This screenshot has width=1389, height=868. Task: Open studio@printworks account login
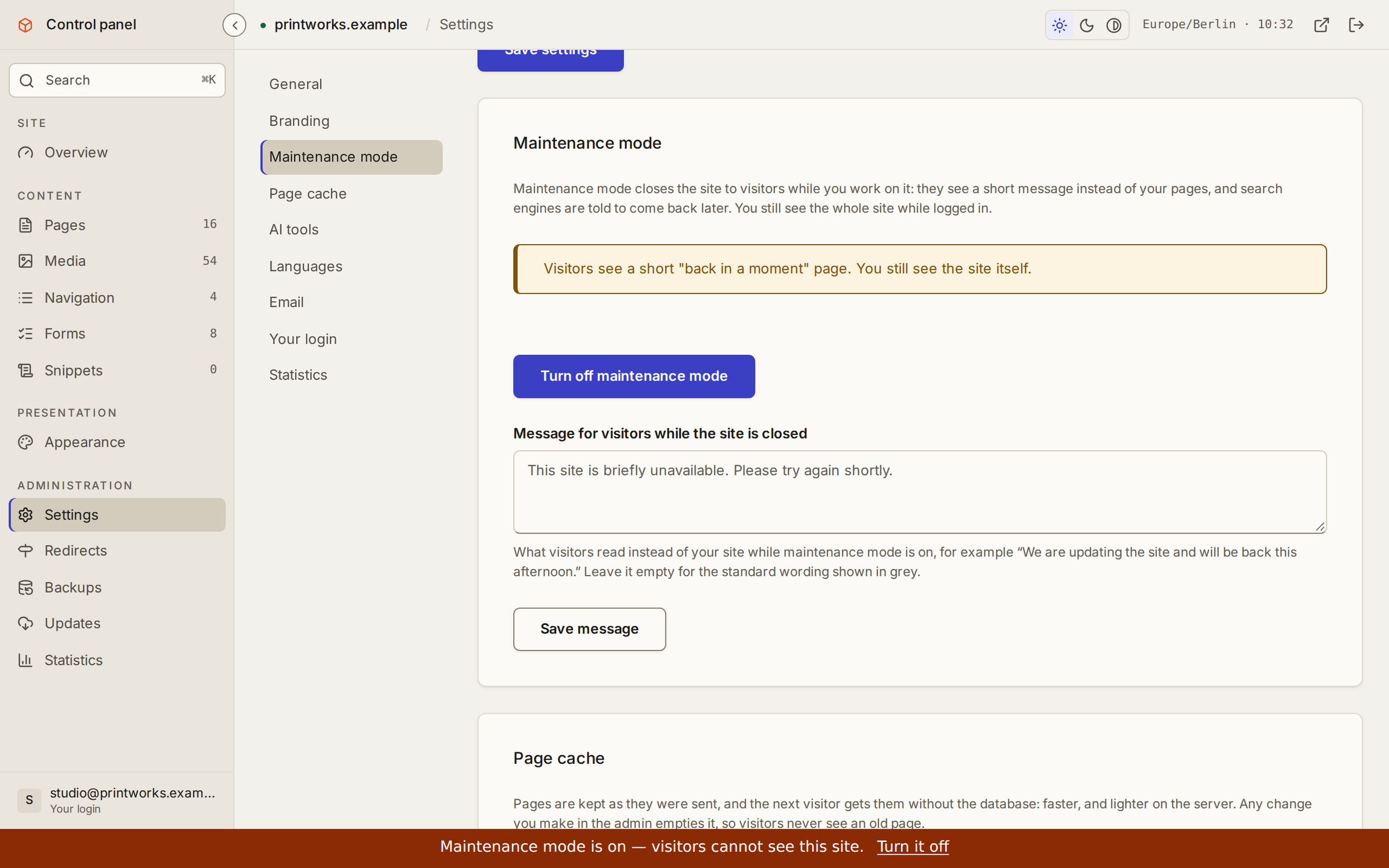(117, 800)
